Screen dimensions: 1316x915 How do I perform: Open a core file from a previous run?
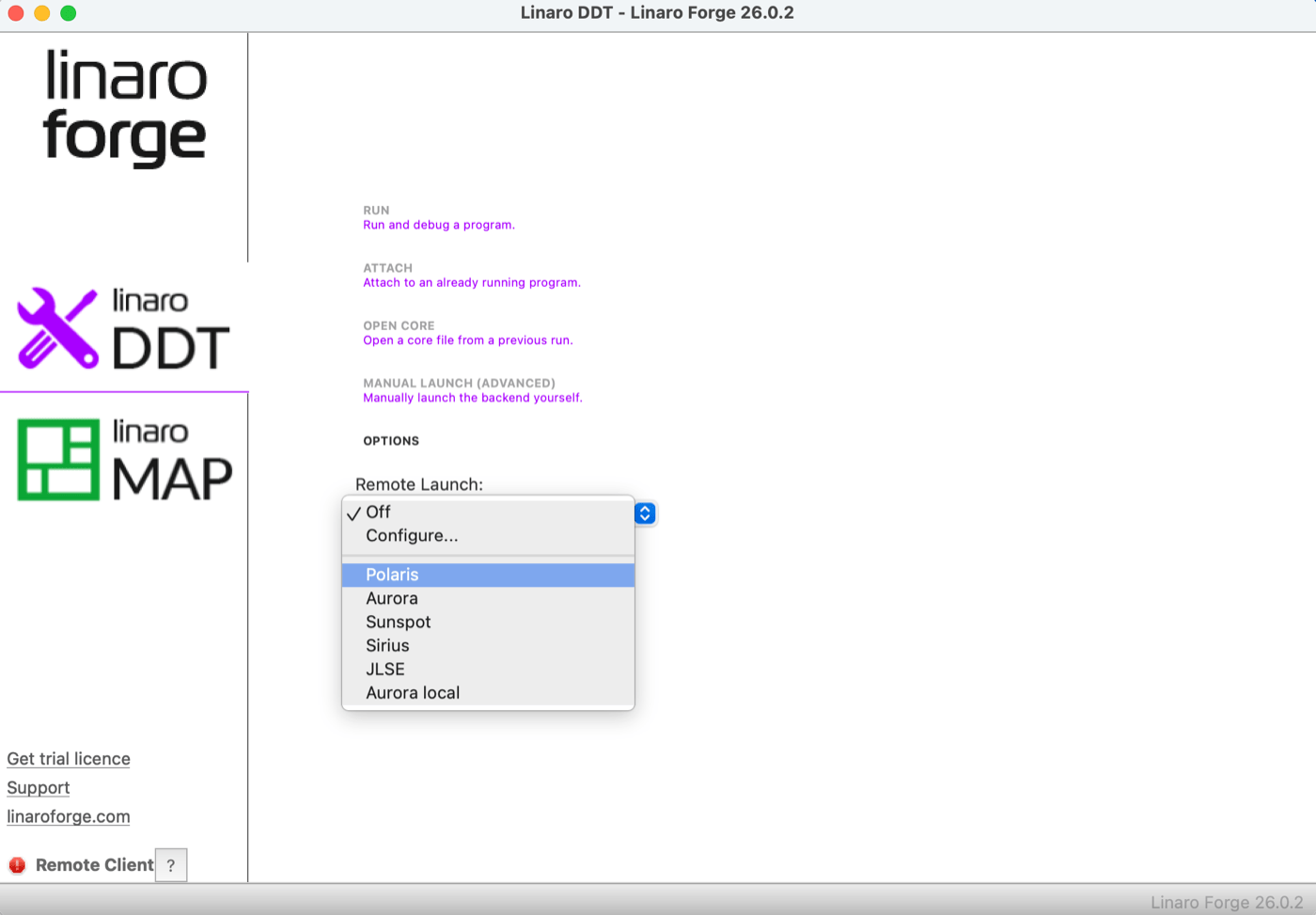click(x=468, y=340)
